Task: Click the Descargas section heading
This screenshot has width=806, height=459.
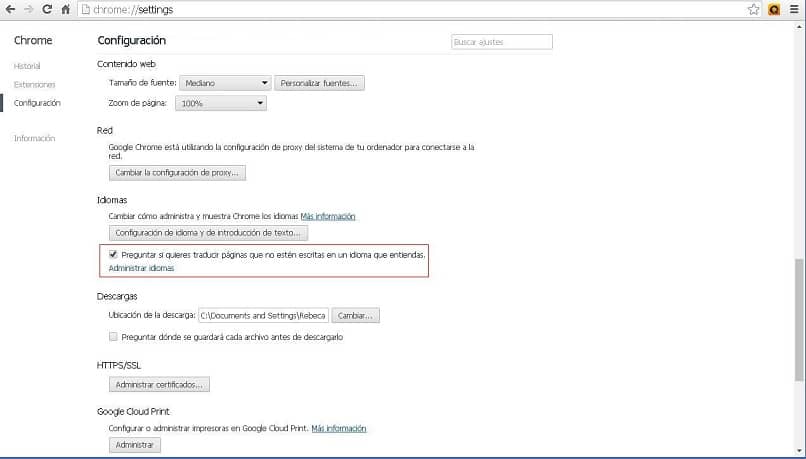Action: point(117,297)
